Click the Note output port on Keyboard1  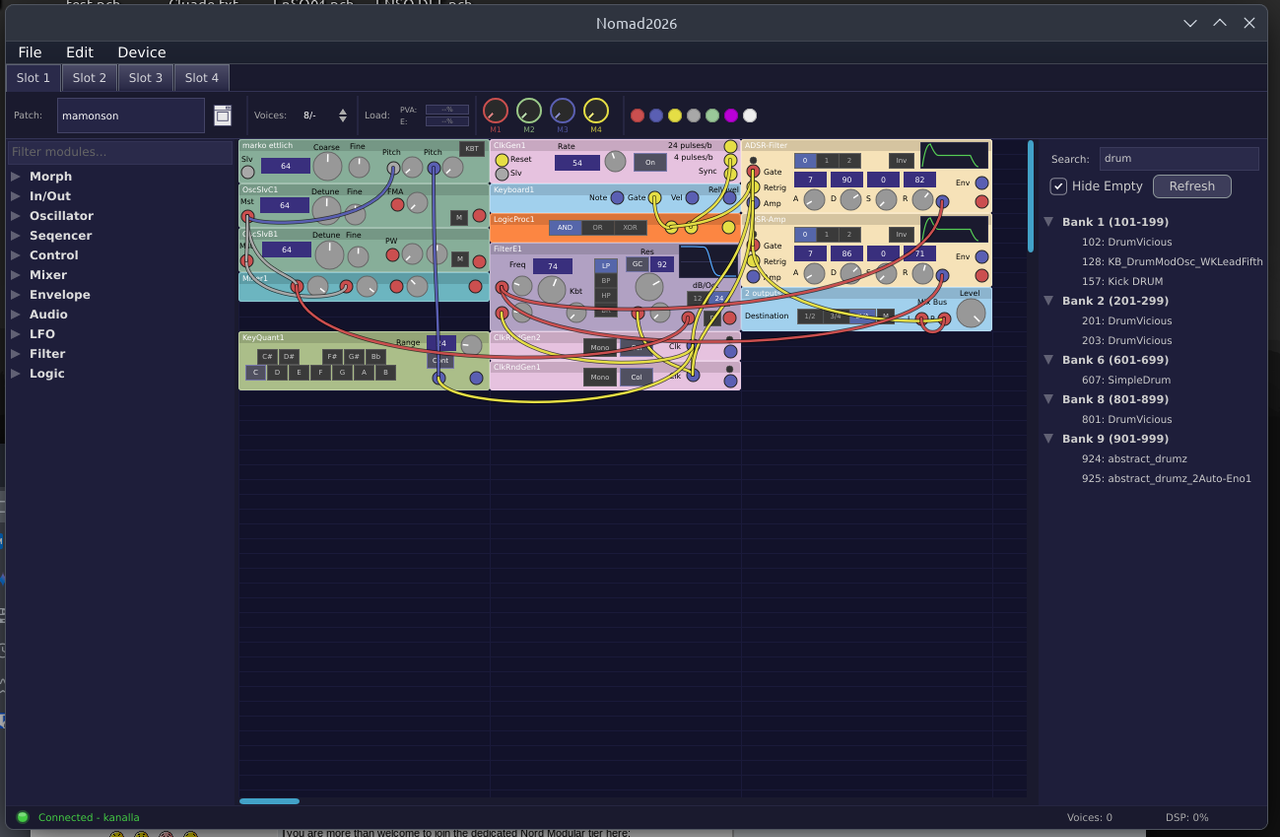[617, 198]
